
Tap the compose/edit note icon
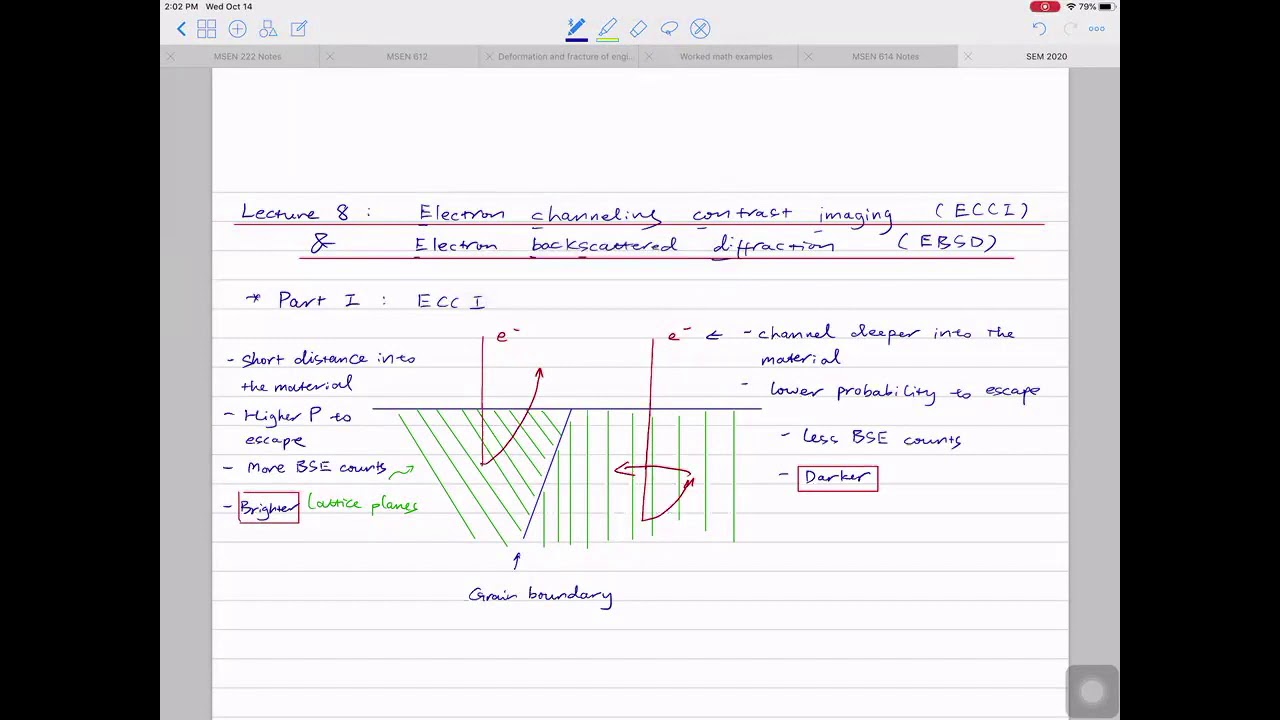coord(299,29)
